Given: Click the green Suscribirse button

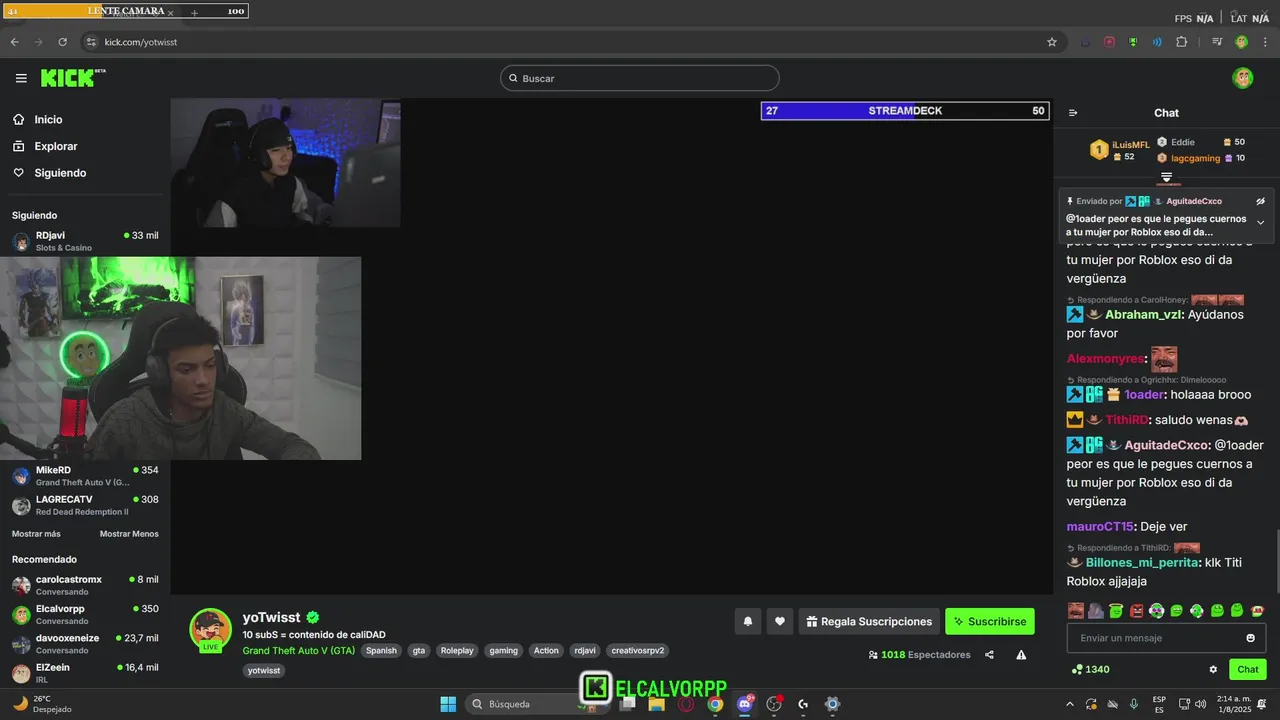Looking at the screenshot, I should pyautogui.click(x=990, y=621).
